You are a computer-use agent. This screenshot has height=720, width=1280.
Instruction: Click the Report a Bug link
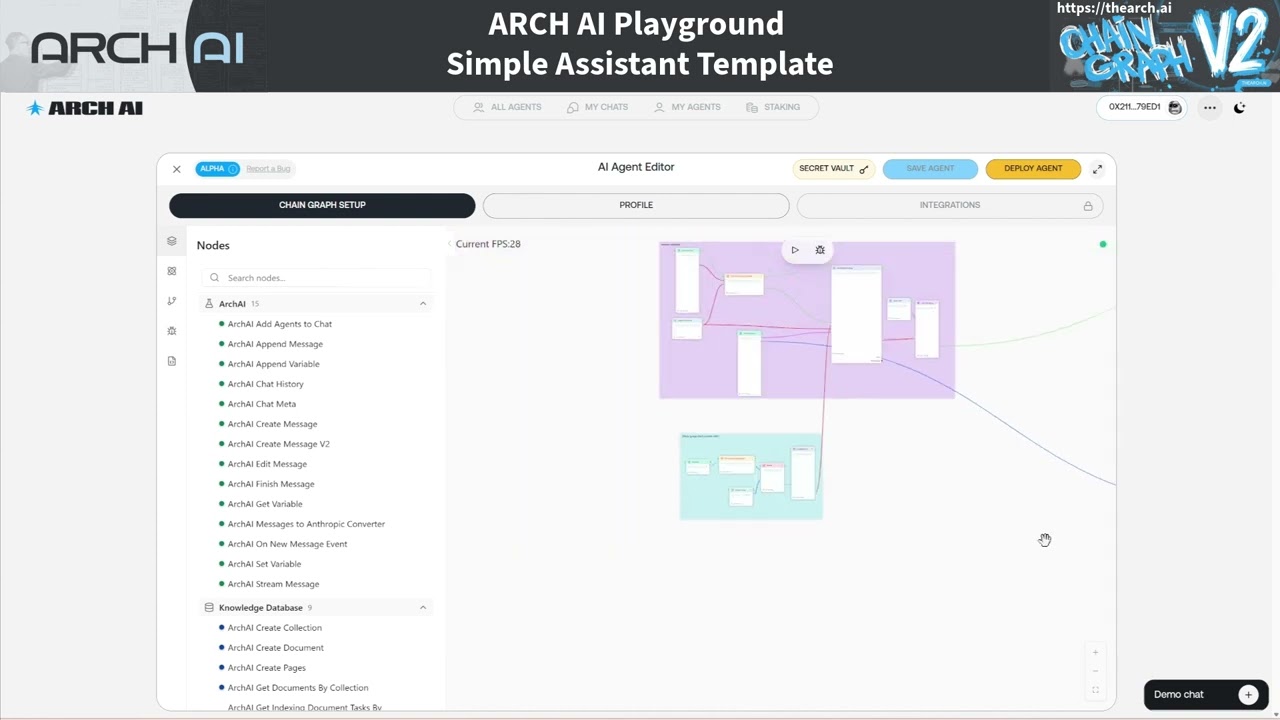click(268, 169)
